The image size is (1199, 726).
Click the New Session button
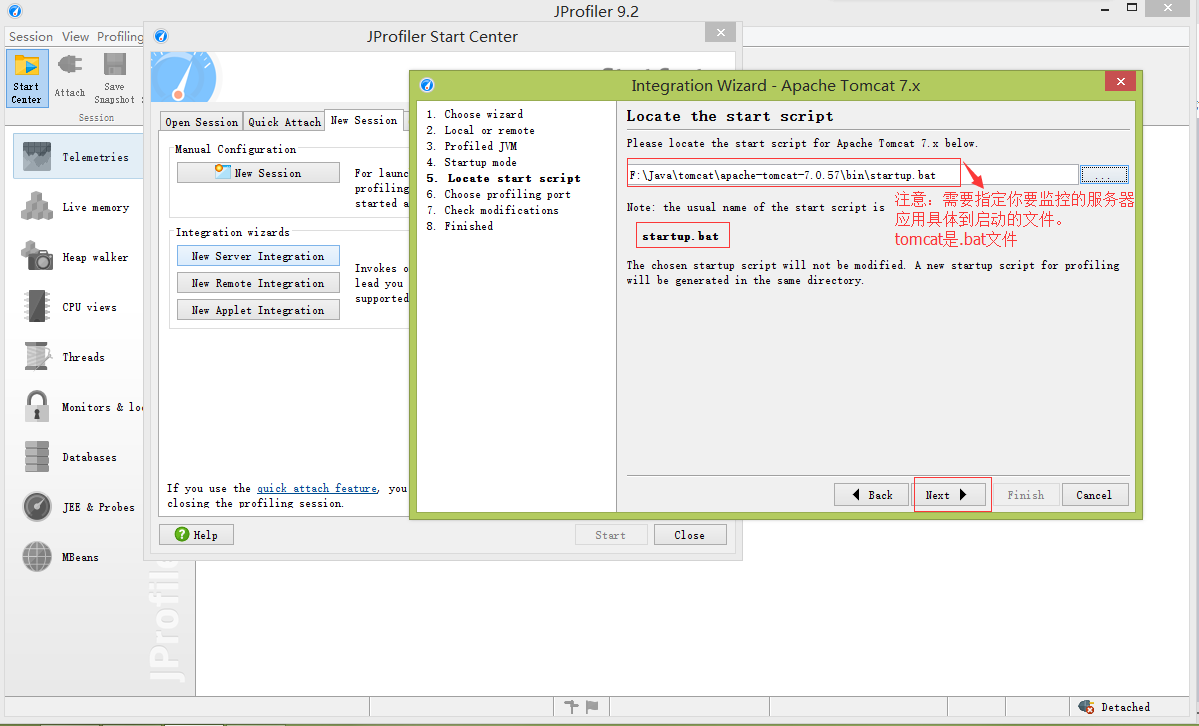(x=258, y=173)
